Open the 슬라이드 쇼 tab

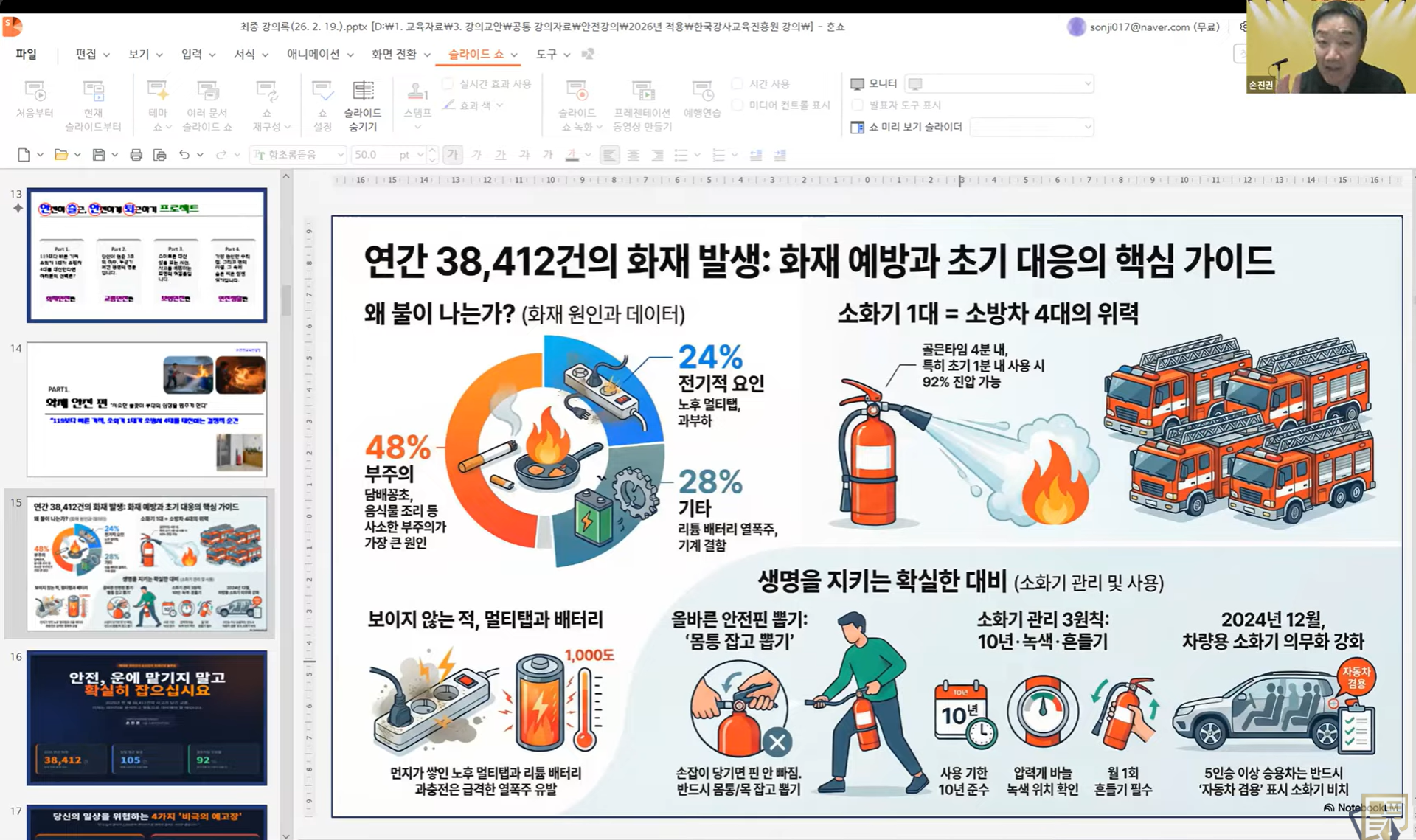pyautogui.click(x=482, y=54)
